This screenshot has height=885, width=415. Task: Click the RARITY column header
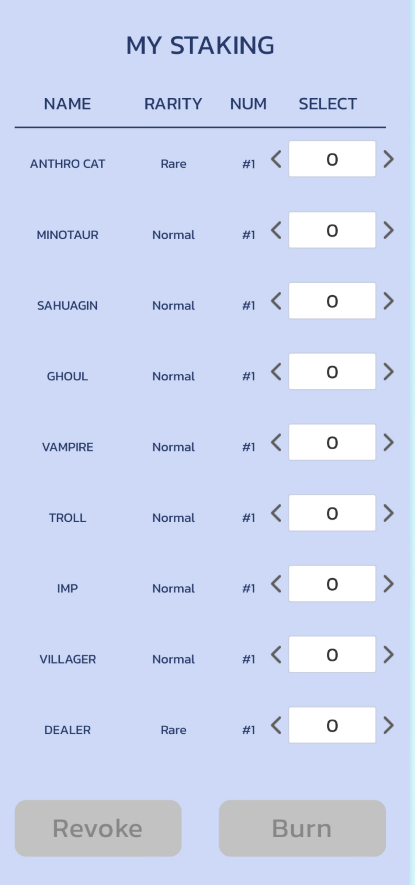[173, 104]
